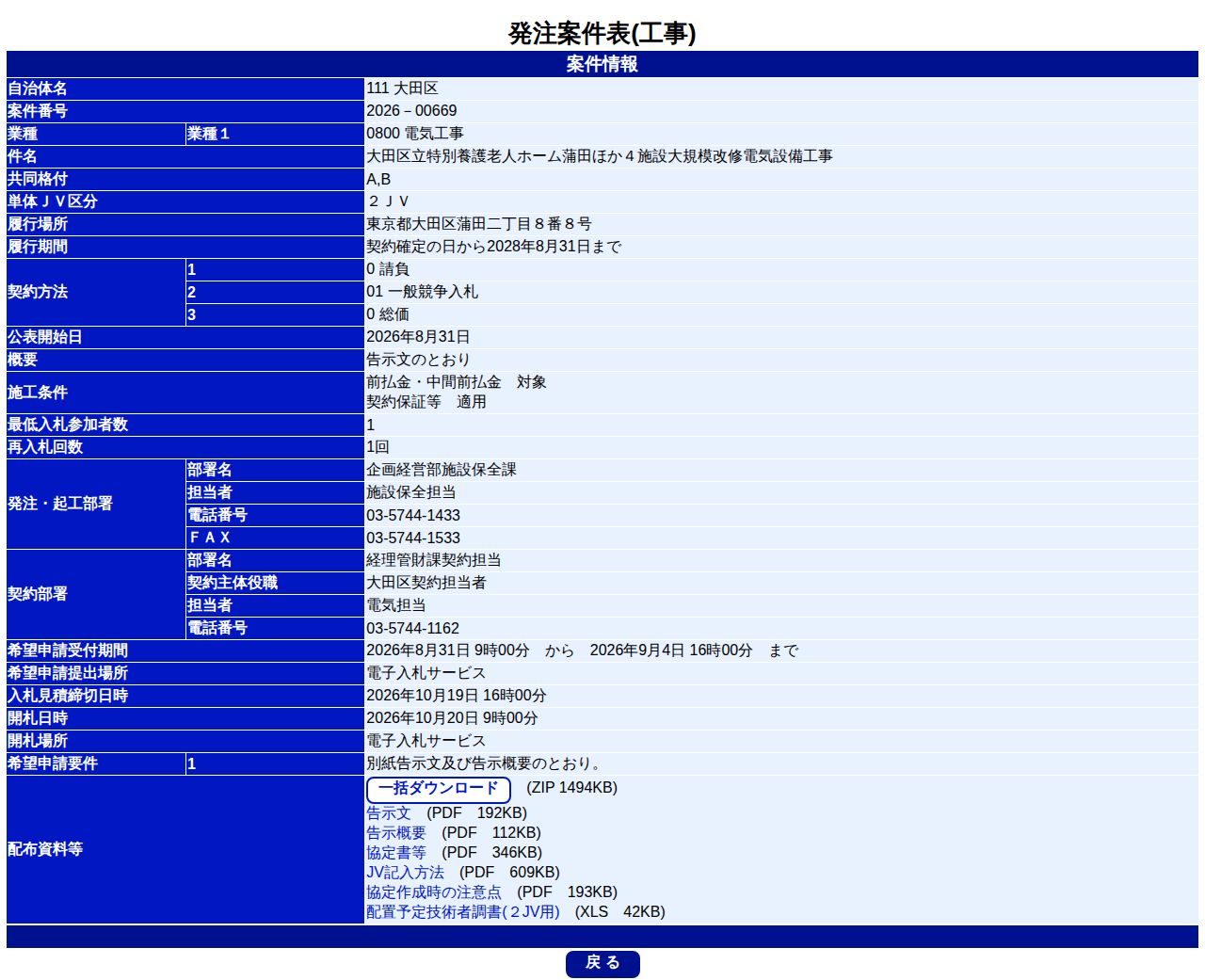Viewport: 1205px width, 980px height.
Task: Click the 契約方法 label
Action: [38, 292]
